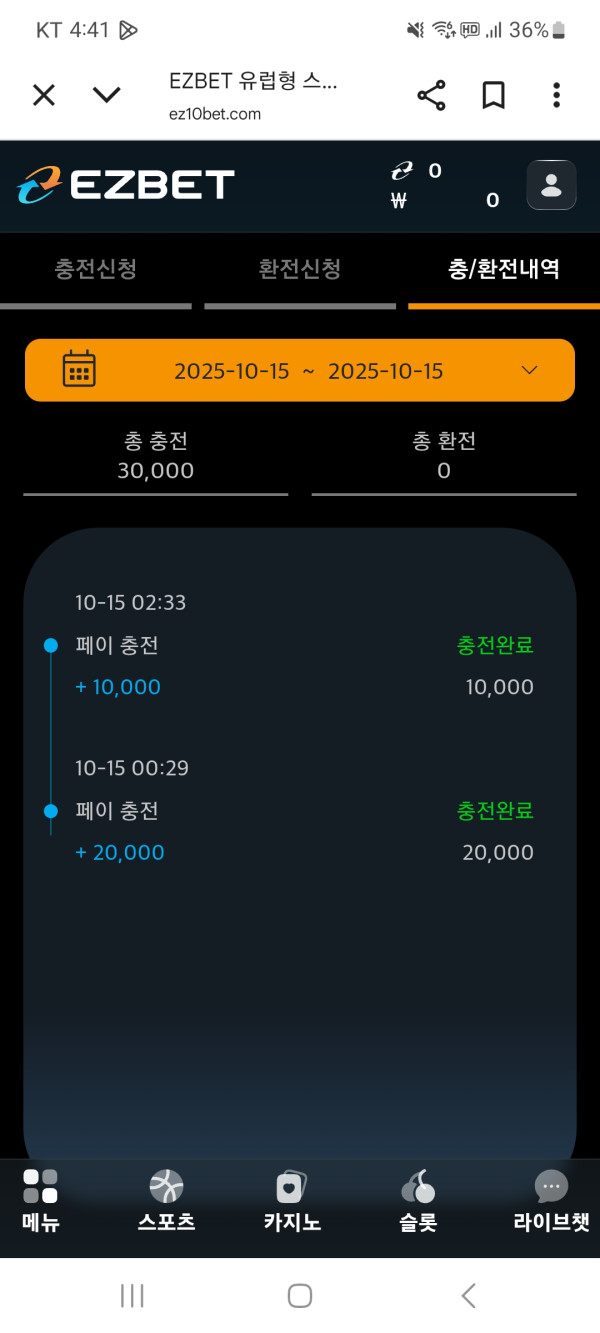Screen dimensions: 600x1333
Task: Tap the ez10bet.com address text
Action: (215, 114)
